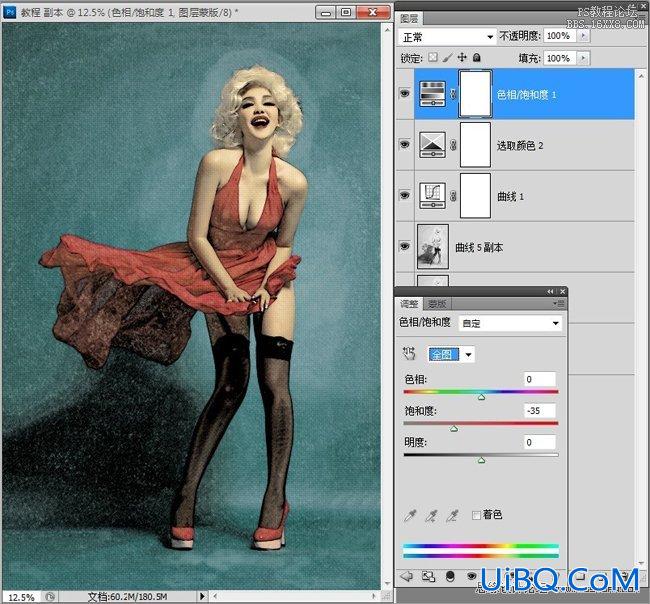The height and width of the screenshot is (604, 650).
Task: Toggle lock all padlock icon
Action: click(477, 57)
